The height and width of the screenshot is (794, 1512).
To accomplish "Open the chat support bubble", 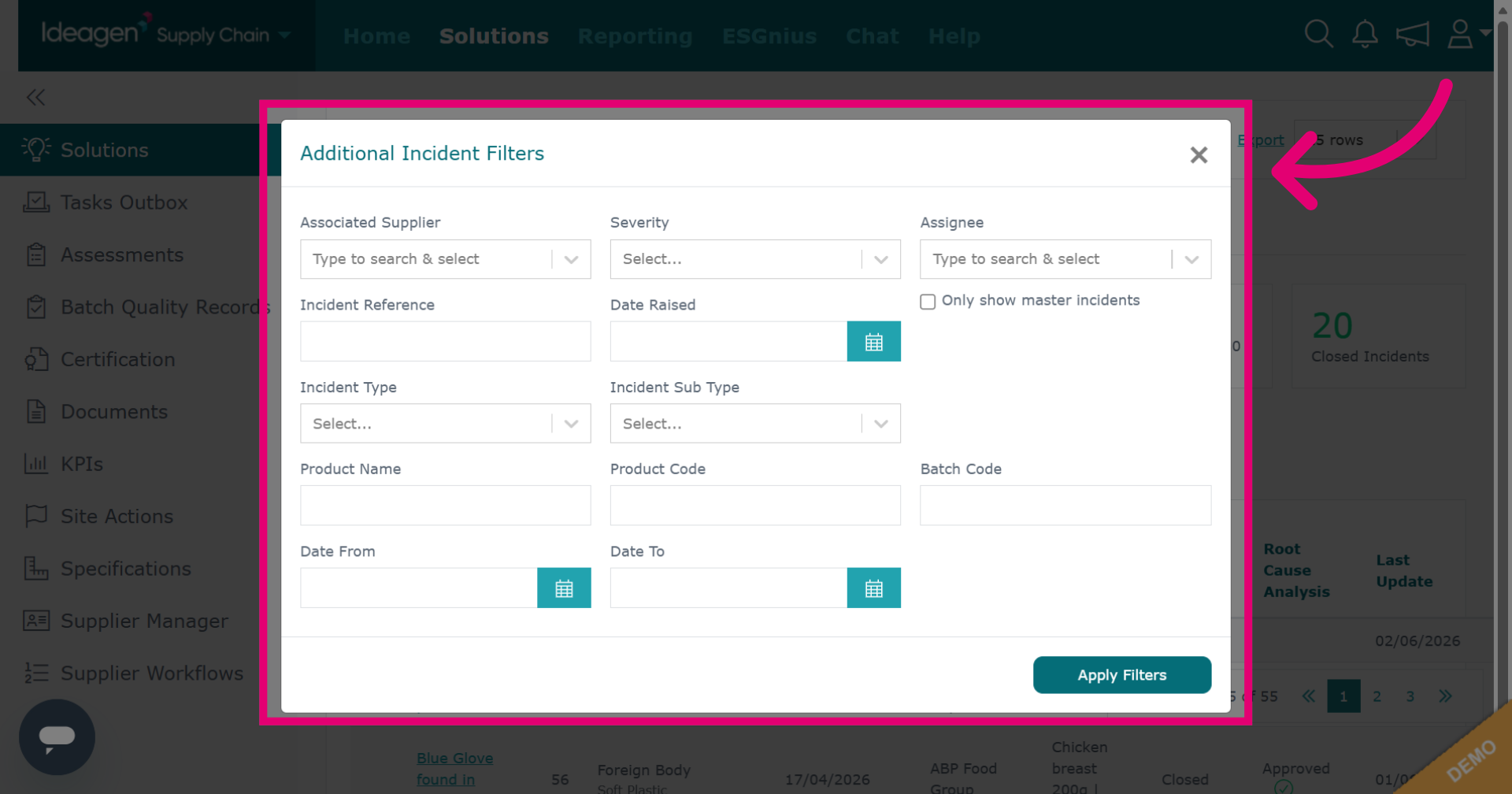I will pyautogui.click(x=57, y=736).
